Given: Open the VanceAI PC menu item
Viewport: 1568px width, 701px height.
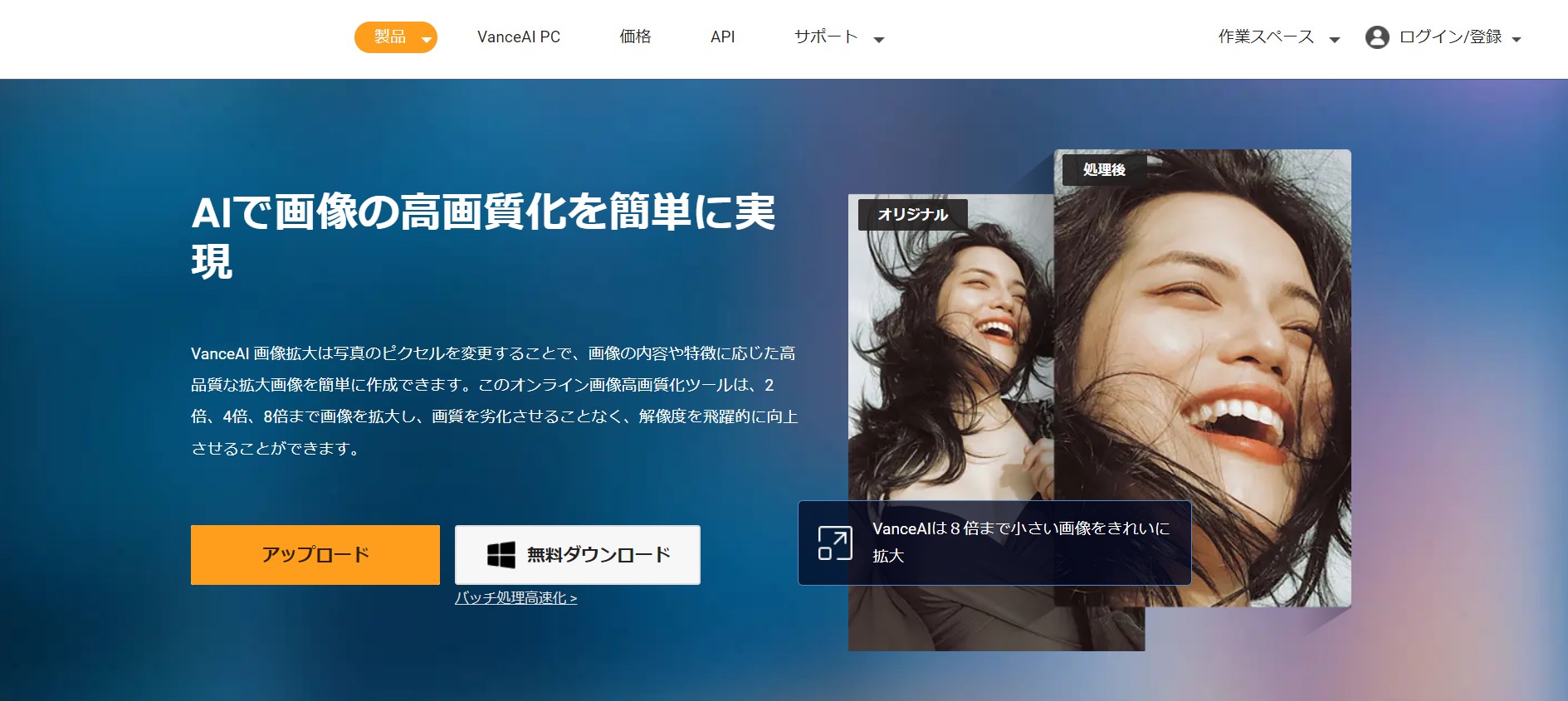Looking at the screenshot, I should (519, 37).
